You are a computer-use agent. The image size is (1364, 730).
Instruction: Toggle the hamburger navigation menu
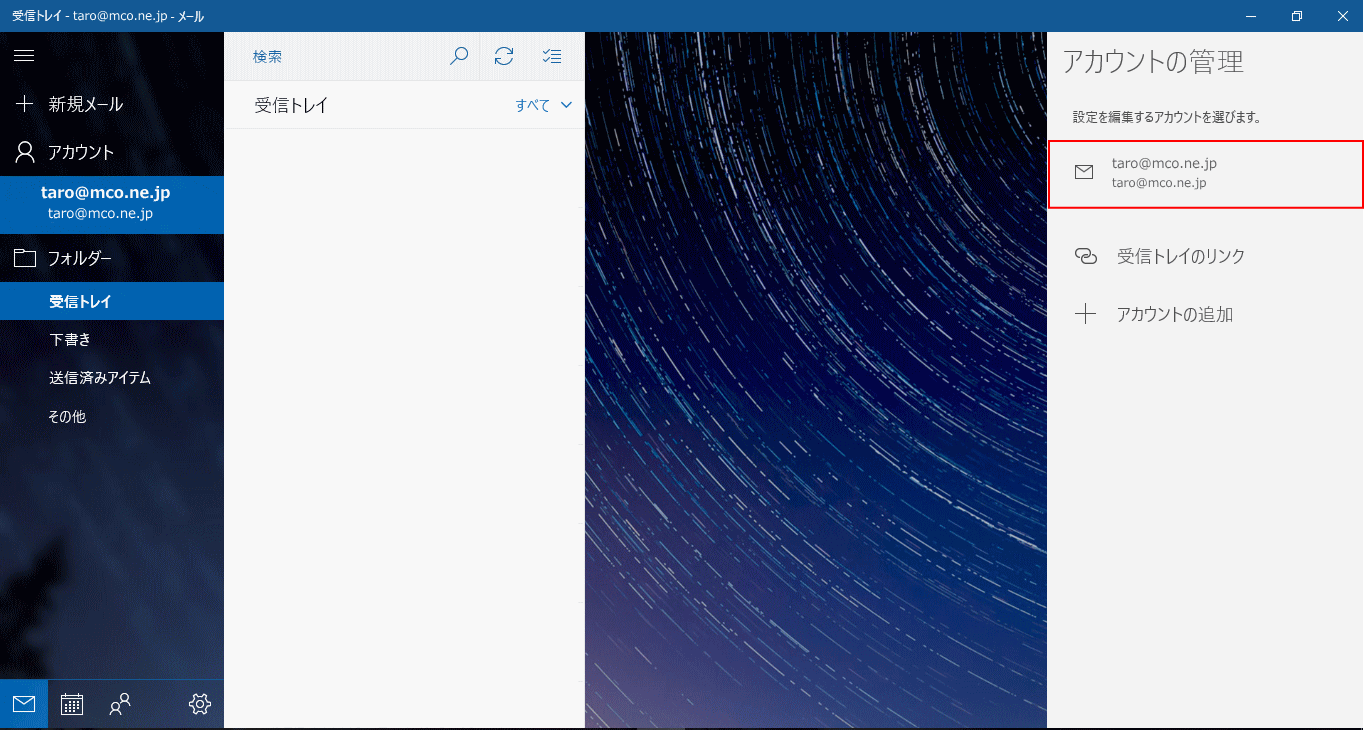tap(24, 56)
